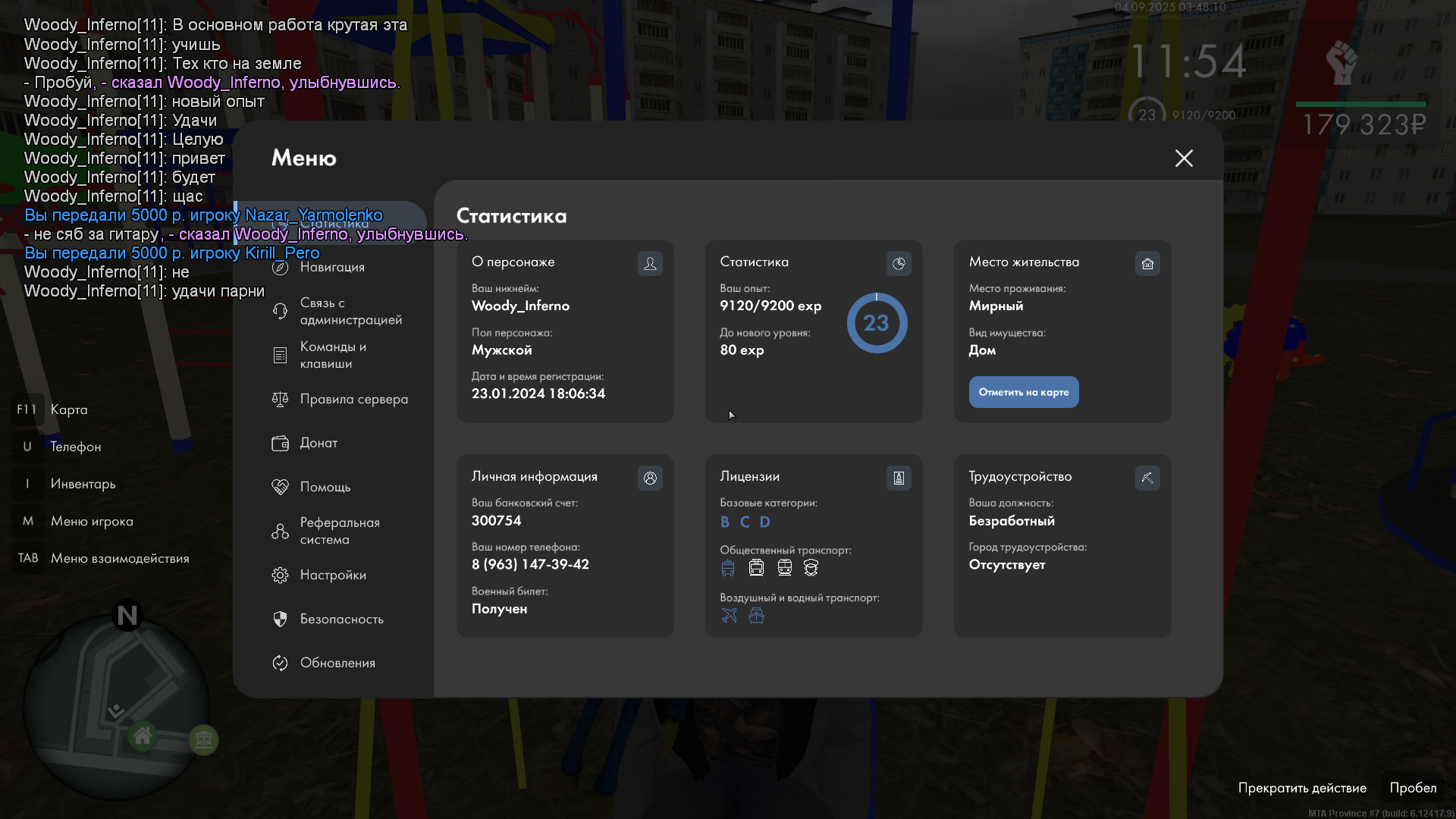
Task: Click the profile icon in Личная информация card
Action: [x=650, y=479]
